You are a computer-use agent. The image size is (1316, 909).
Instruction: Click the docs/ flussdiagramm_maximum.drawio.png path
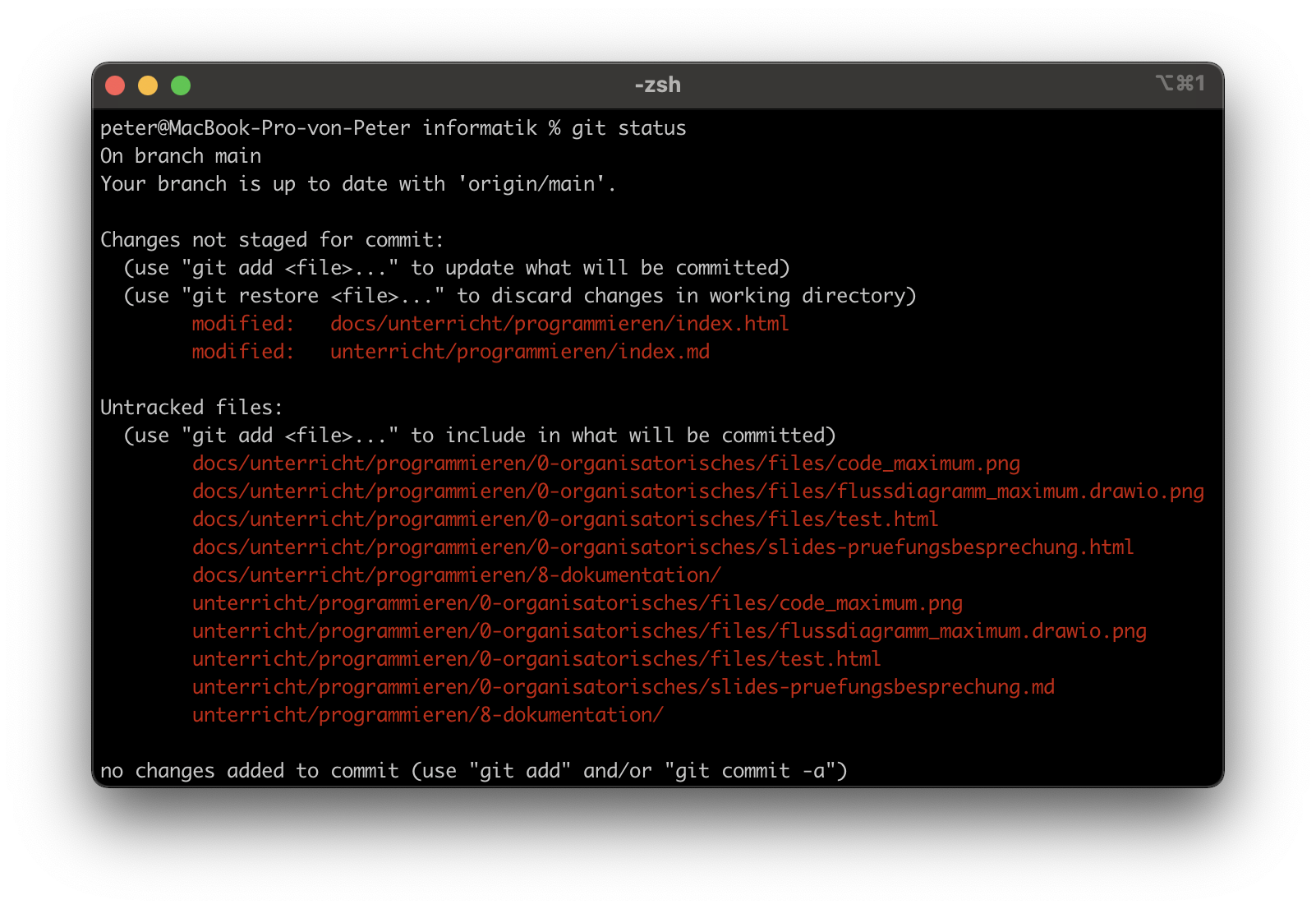coord(697,491)
